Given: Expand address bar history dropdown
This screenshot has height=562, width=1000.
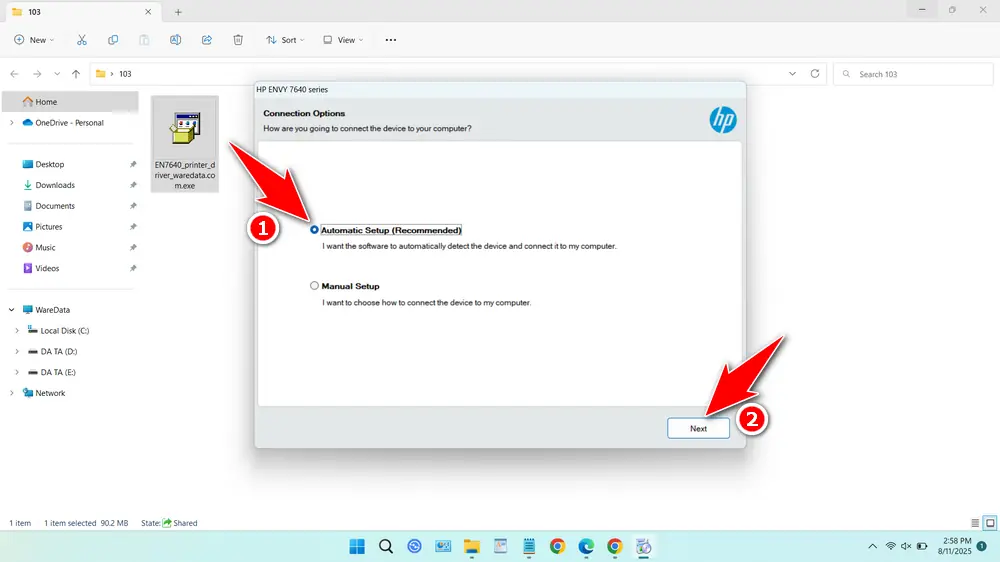Looking at the screenshot, I should pos(792,74).
